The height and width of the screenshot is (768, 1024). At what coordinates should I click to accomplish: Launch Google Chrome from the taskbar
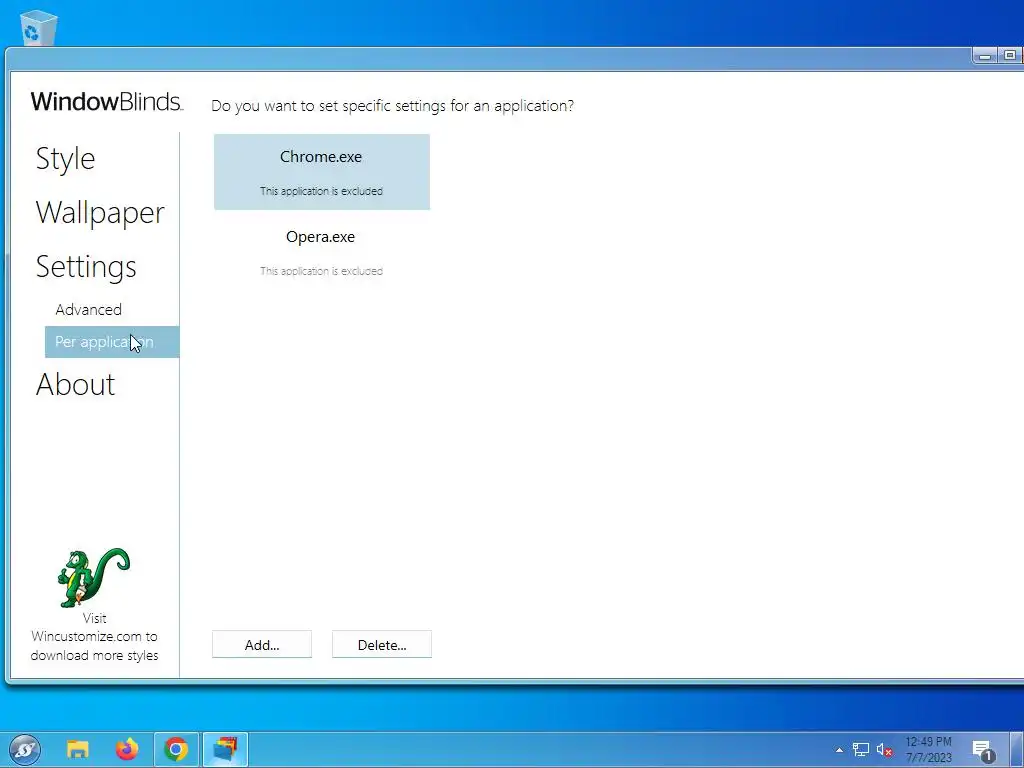176,749
